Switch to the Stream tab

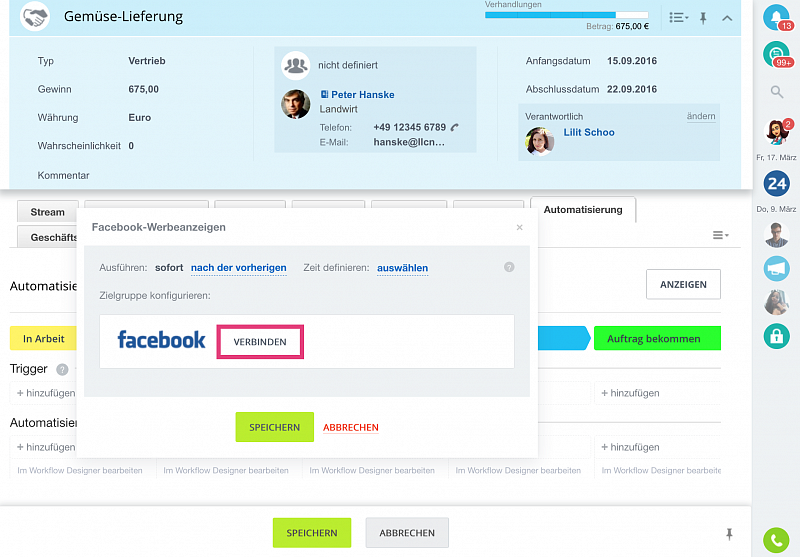coord(47,212)
